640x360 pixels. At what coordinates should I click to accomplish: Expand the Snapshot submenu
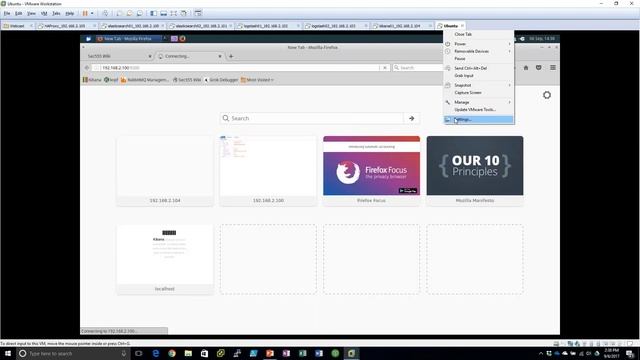coord(478,85)
